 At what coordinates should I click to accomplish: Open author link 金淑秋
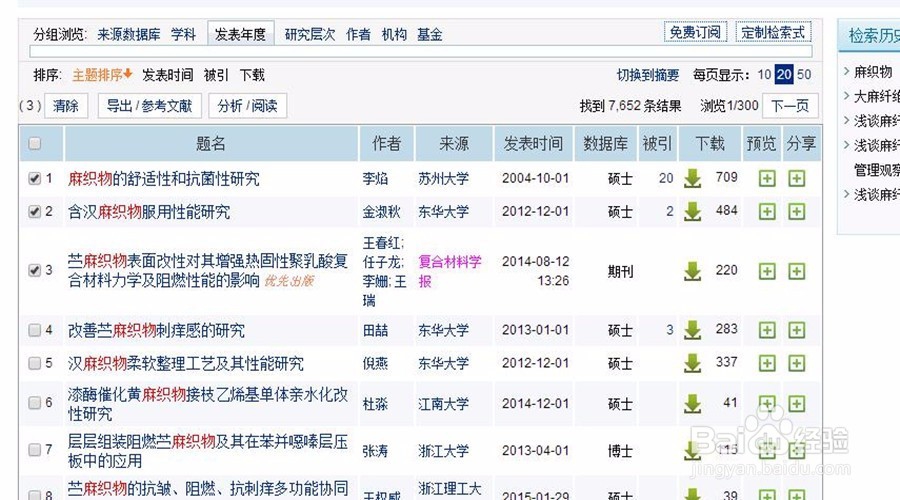coord(382,212)
